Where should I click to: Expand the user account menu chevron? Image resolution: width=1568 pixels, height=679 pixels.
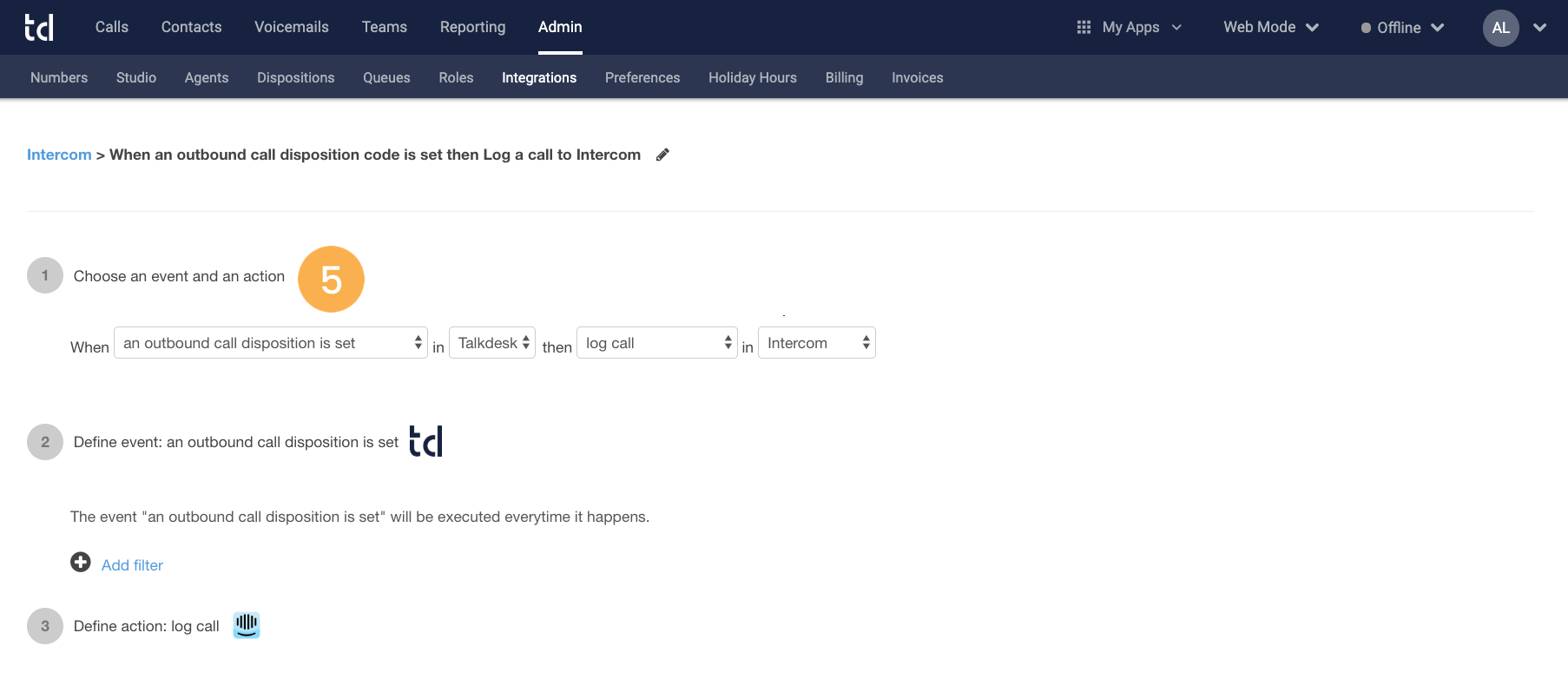click(x=1540, y=28)
